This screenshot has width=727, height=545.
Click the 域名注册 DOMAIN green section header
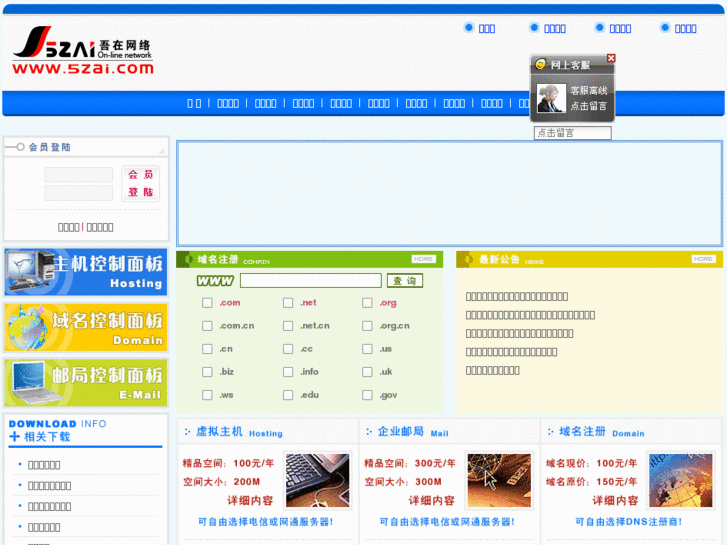click(x=309, y=259)
